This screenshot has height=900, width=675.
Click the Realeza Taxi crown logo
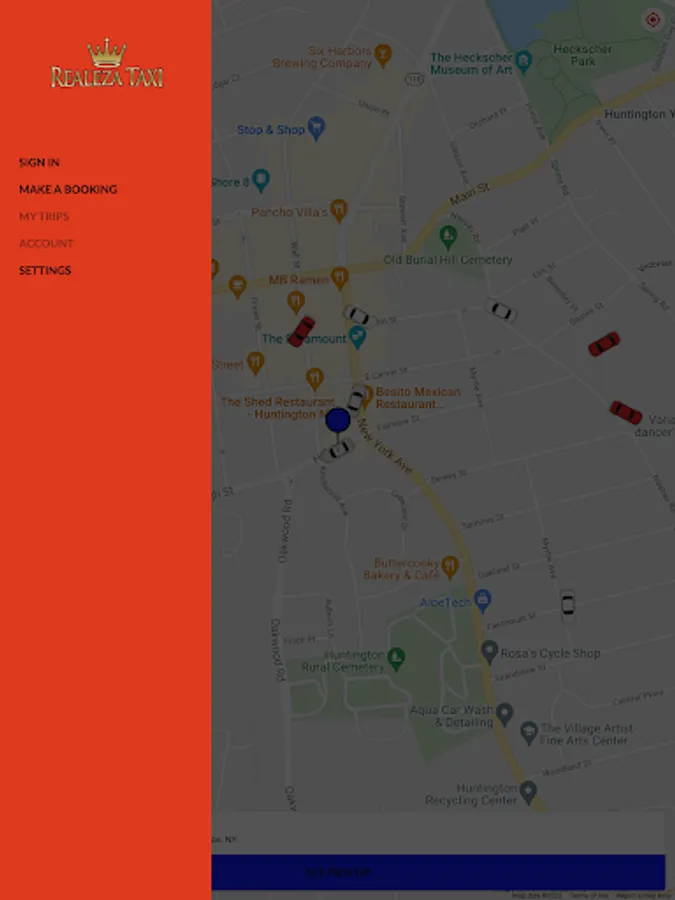click(107, 63)
